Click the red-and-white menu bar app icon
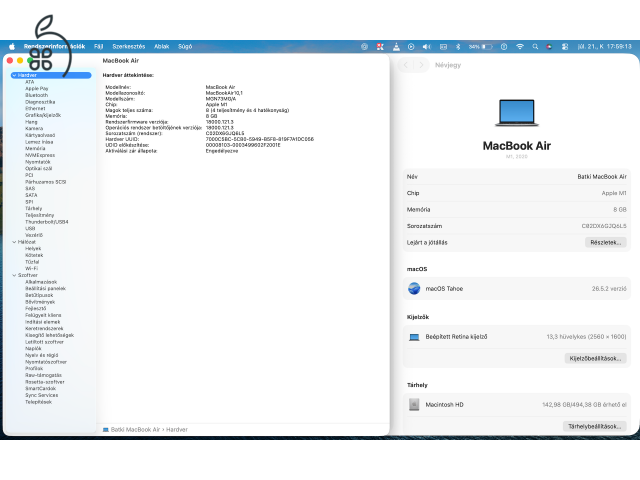The height and width of the screenshot is (480, 640). [x=380, y=47]
